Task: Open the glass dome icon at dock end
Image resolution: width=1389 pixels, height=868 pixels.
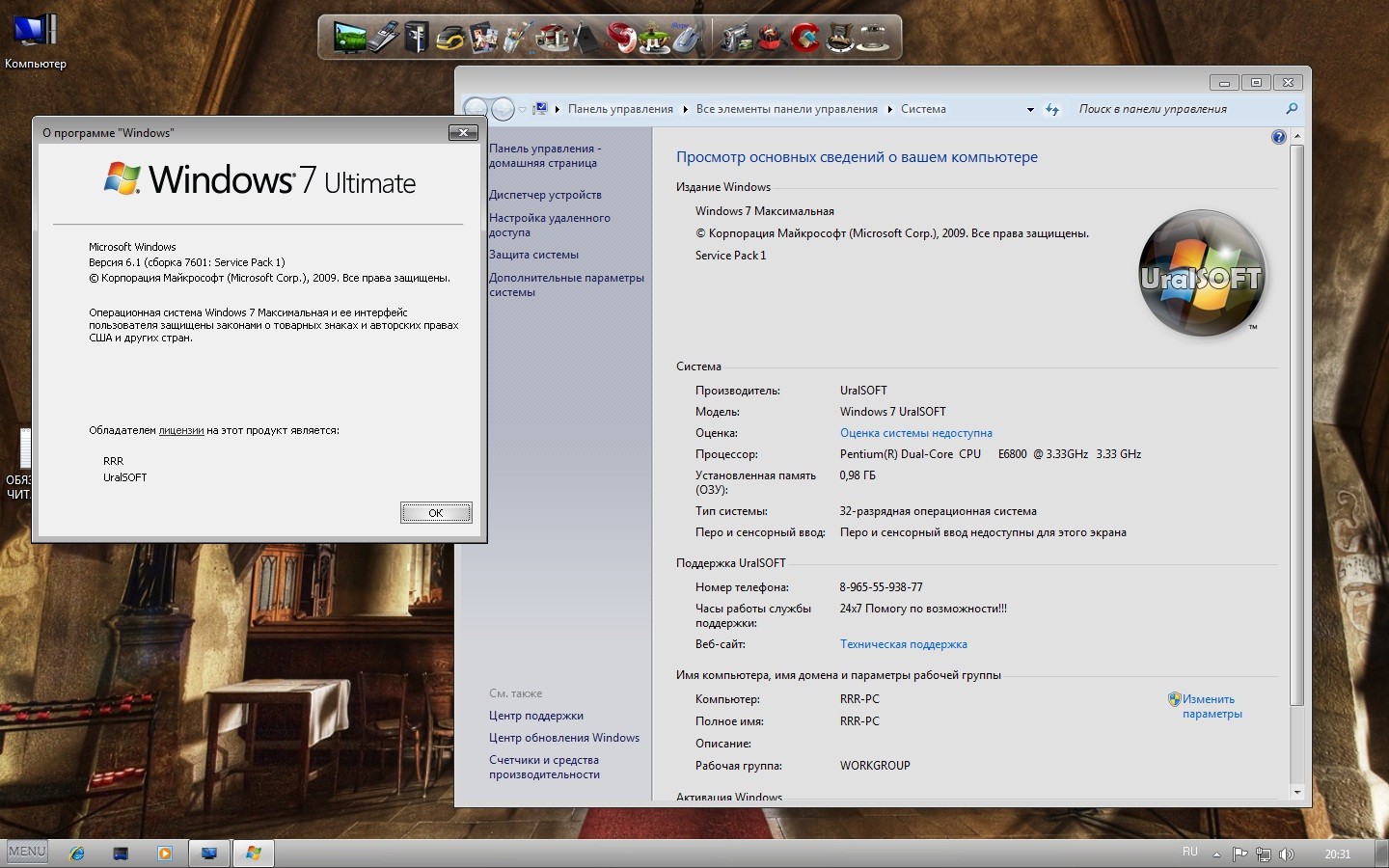Action: pos(874,38)
